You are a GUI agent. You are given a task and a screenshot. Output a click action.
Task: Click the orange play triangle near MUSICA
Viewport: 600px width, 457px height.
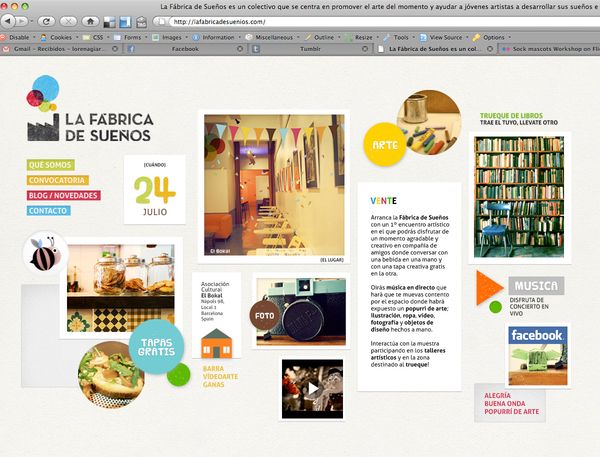(489, 288)
